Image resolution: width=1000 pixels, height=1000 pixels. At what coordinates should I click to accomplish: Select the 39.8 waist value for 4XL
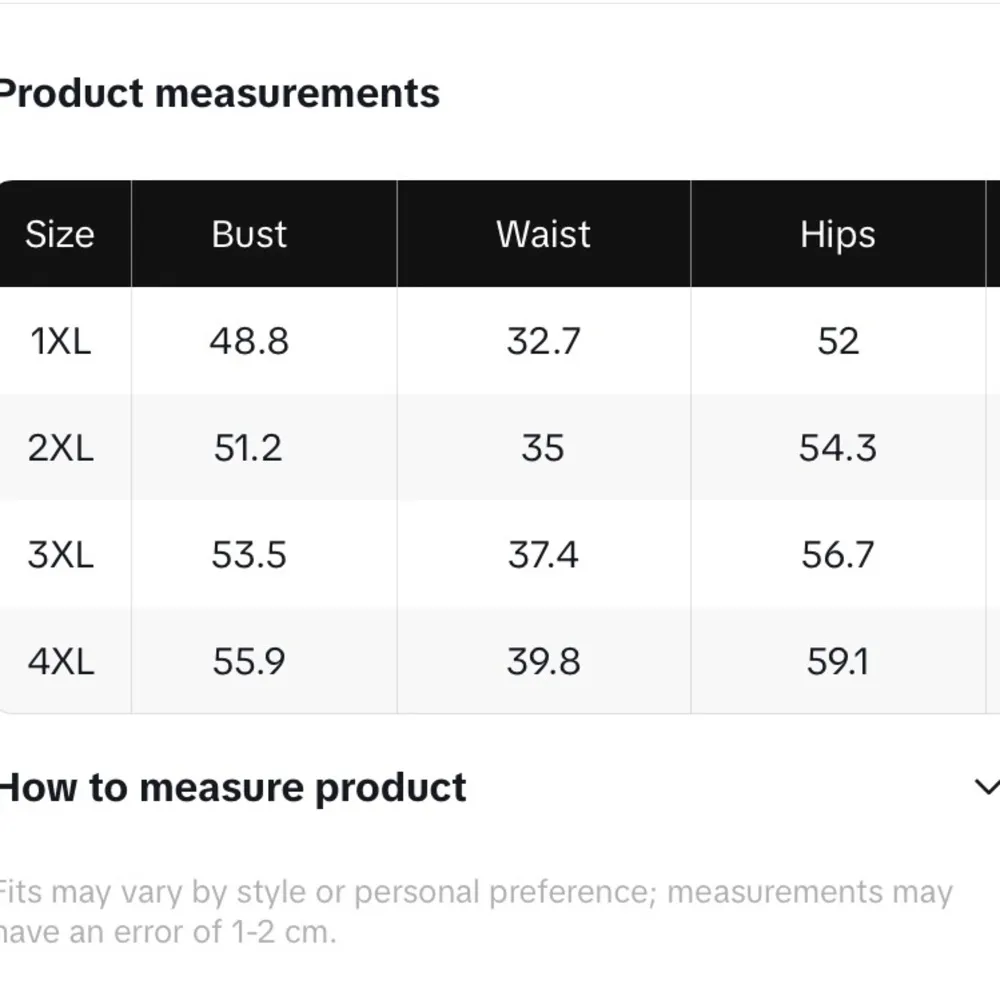click(543, 661)
